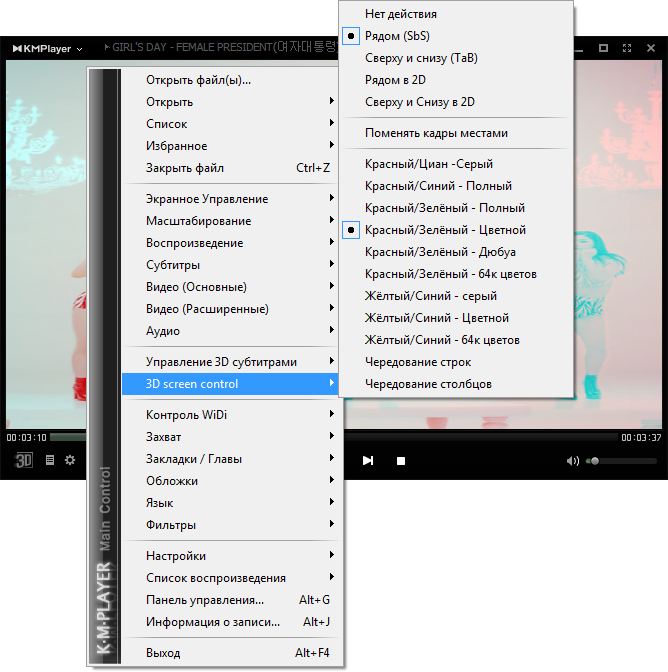This screenshot has height=672, width=668.
Task: Click Выход to exit player
Action: point(231,653)
